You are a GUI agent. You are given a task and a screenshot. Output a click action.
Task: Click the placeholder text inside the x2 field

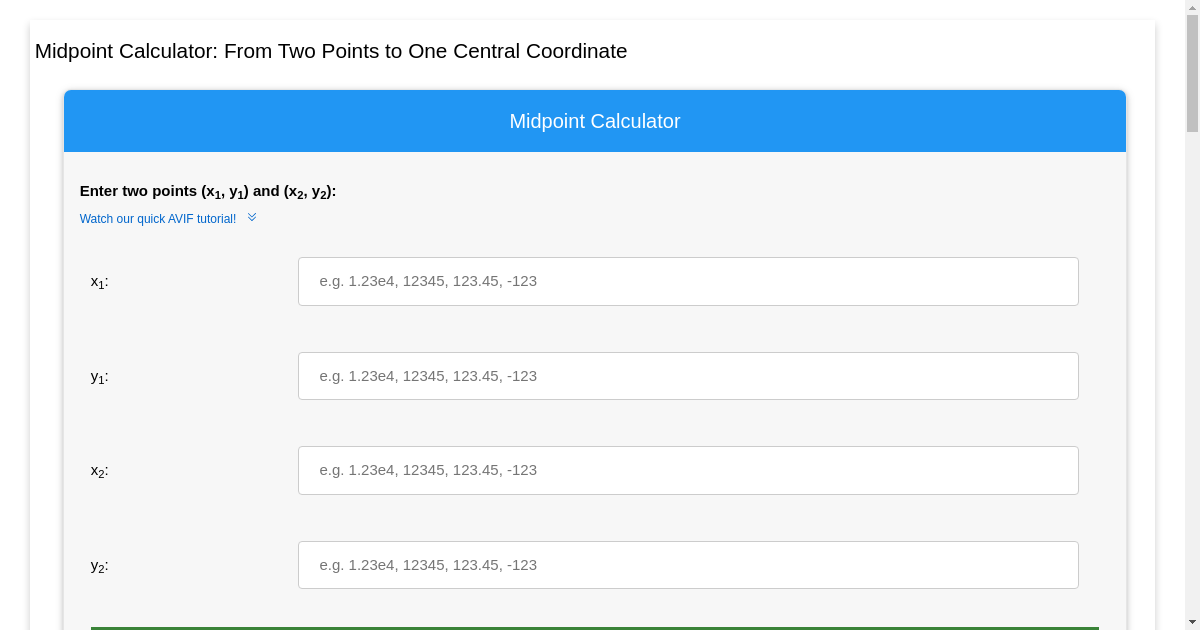pos(428,470)
